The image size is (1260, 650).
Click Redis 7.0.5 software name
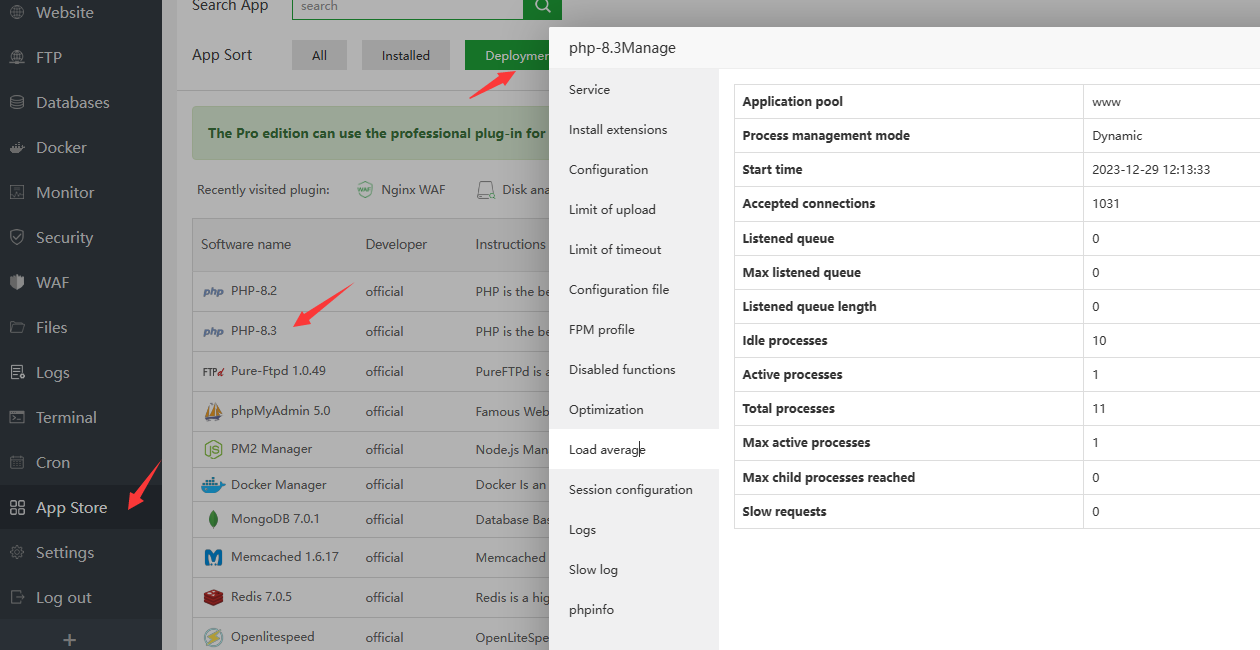click(261, 597)
